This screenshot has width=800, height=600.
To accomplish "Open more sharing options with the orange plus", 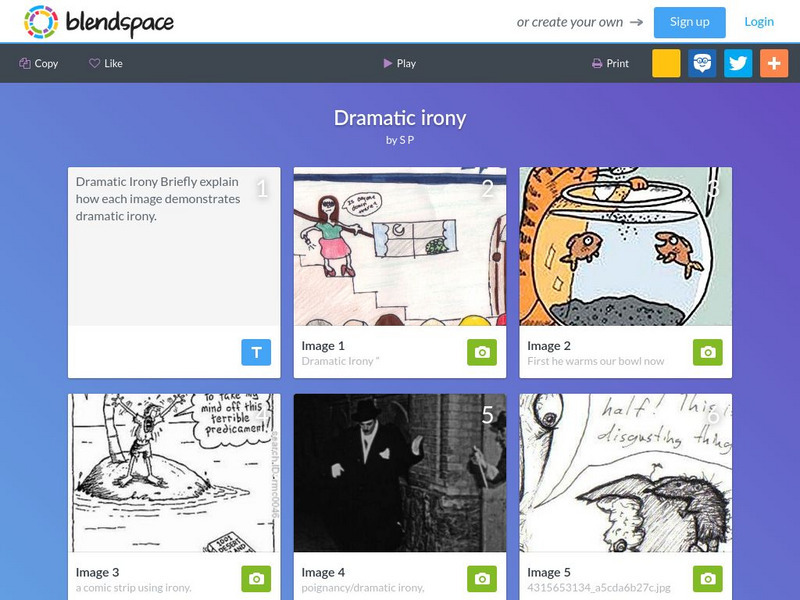I will coord(774,63).
